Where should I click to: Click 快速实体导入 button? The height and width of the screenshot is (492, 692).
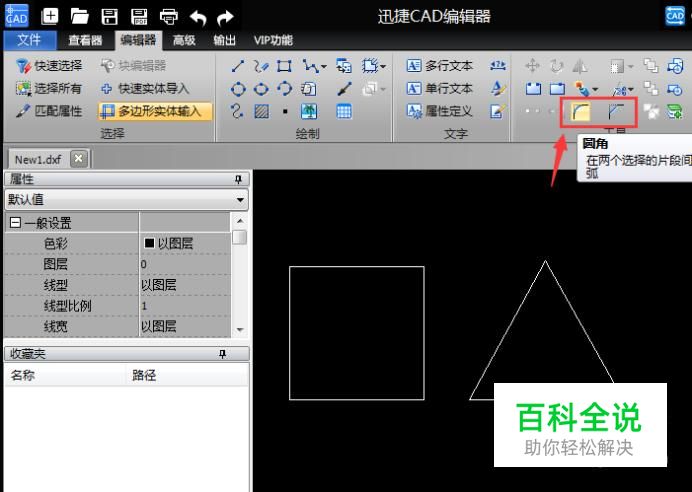pyautogui.click(x=145, y=89)
